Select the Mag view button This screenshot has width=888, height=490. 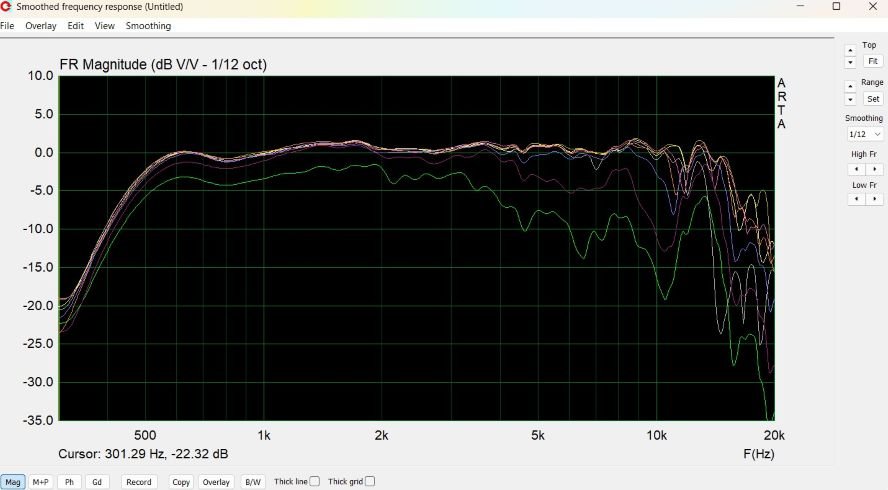pos(13,482)
